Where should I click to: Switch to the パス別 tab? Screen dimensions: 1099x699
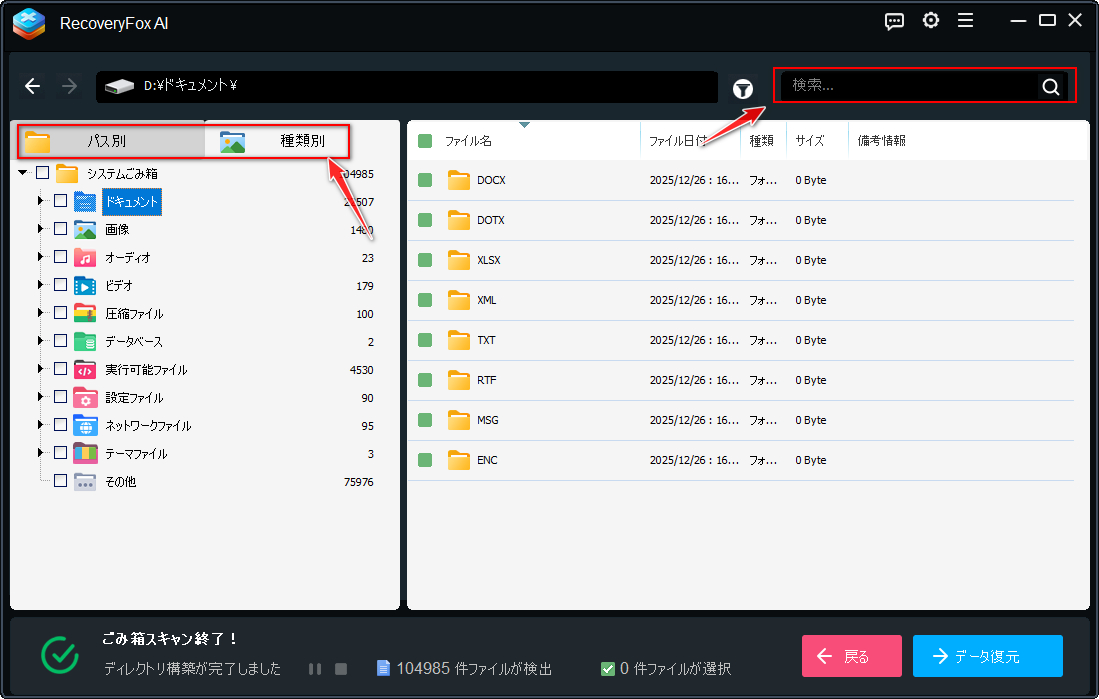pos(108,141)
